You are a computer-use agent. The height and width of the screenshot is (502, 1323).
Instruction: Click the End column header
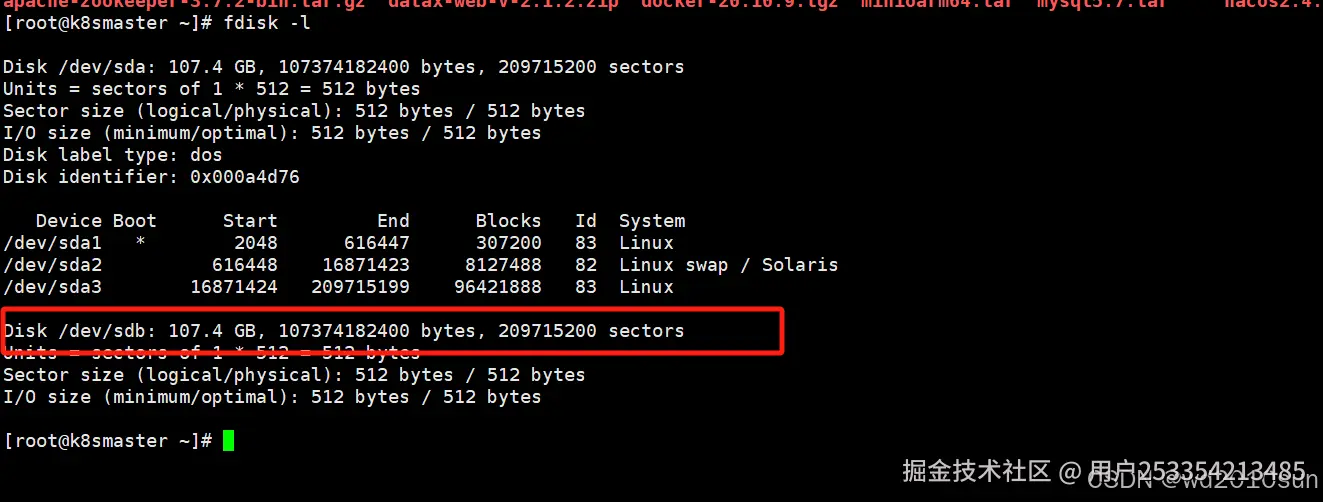click(x=393, y=221)
